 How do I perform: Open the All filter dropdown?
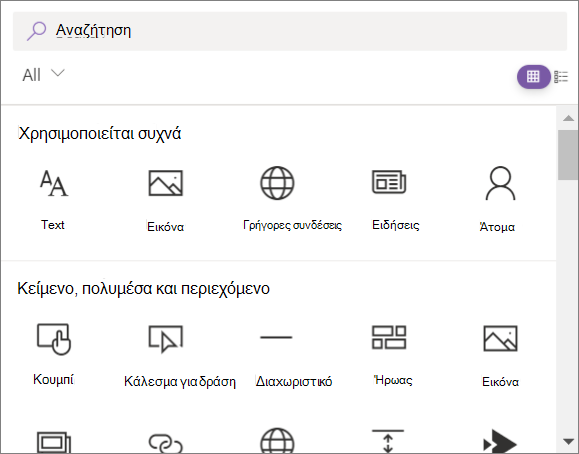pos(43,75)
